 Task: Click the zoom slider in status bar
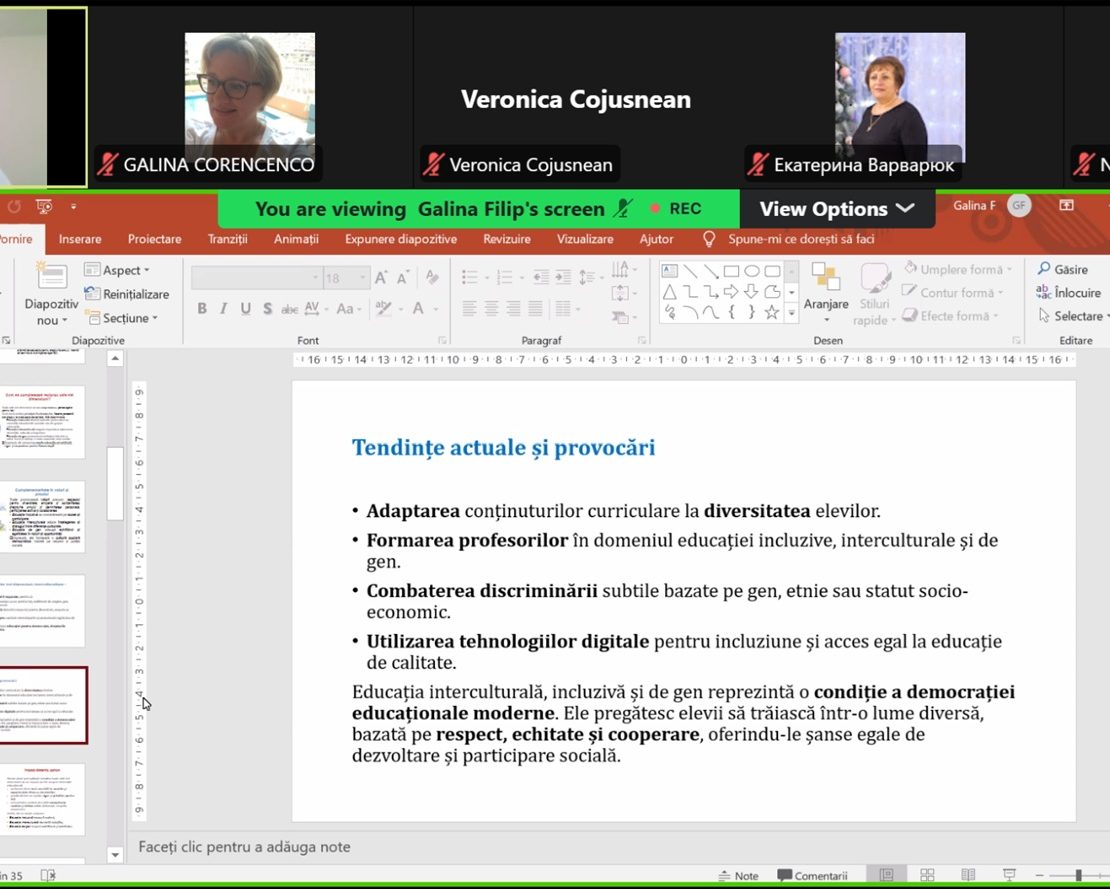point(1078,876)
